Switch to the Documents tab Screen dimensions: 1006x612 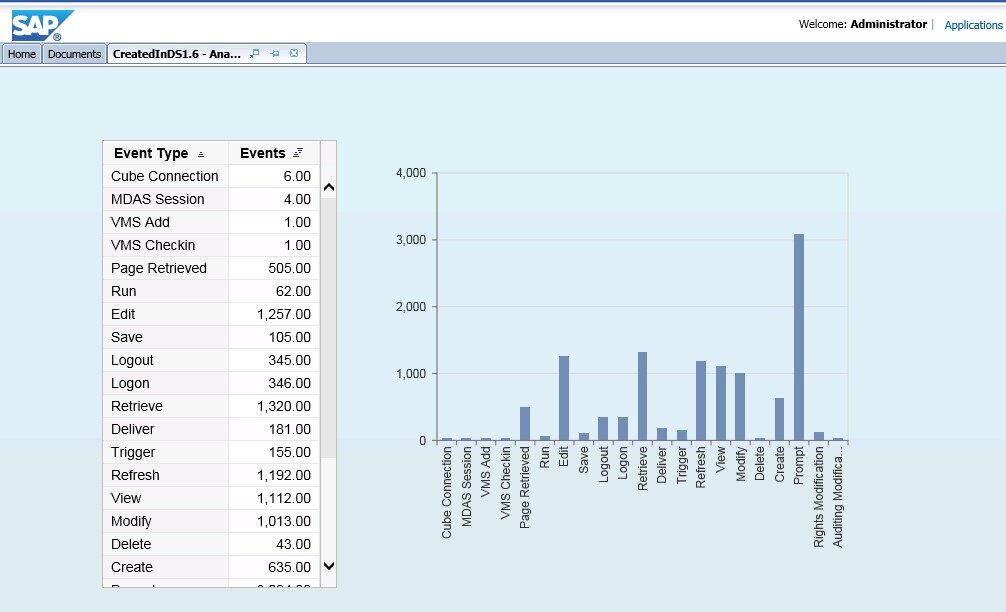[x=74, y=54]
